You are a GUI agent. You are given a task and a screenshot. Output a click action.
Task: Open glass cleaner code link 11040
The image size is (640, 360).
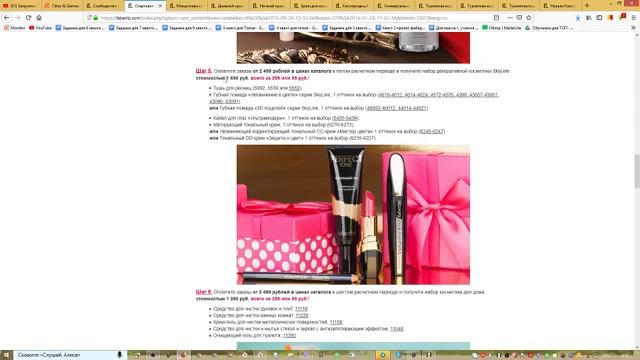pyautogui.click(x=397, y=329)
